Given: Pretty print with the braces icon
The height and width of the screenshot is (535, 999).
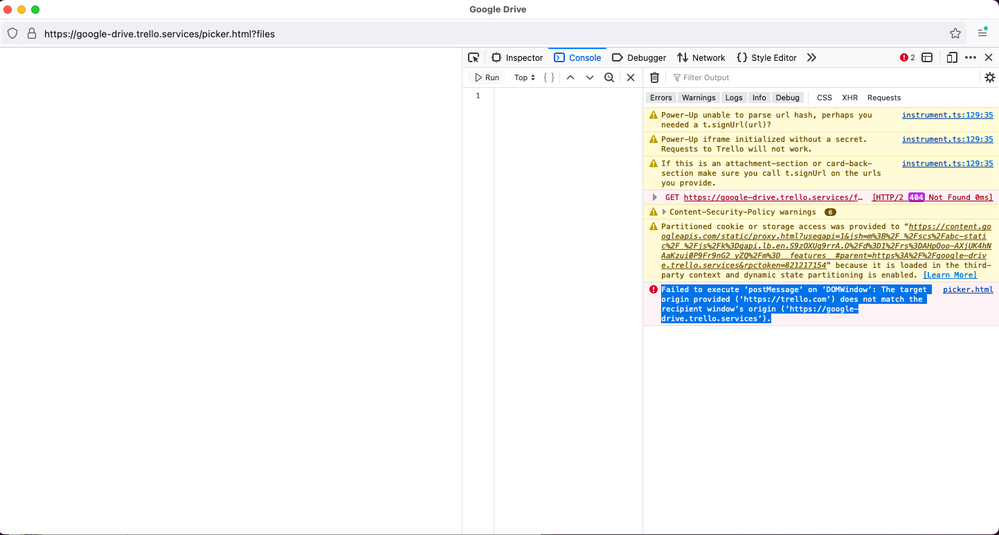Looking at the screenshot, I should [549, 78].
